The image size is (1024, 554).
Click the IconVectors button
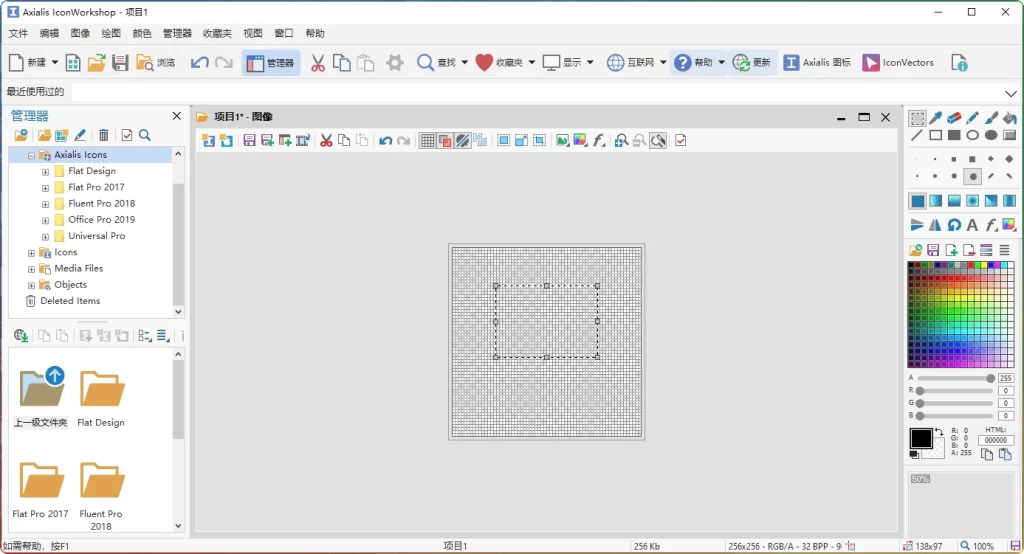click(x=898, y=63)
